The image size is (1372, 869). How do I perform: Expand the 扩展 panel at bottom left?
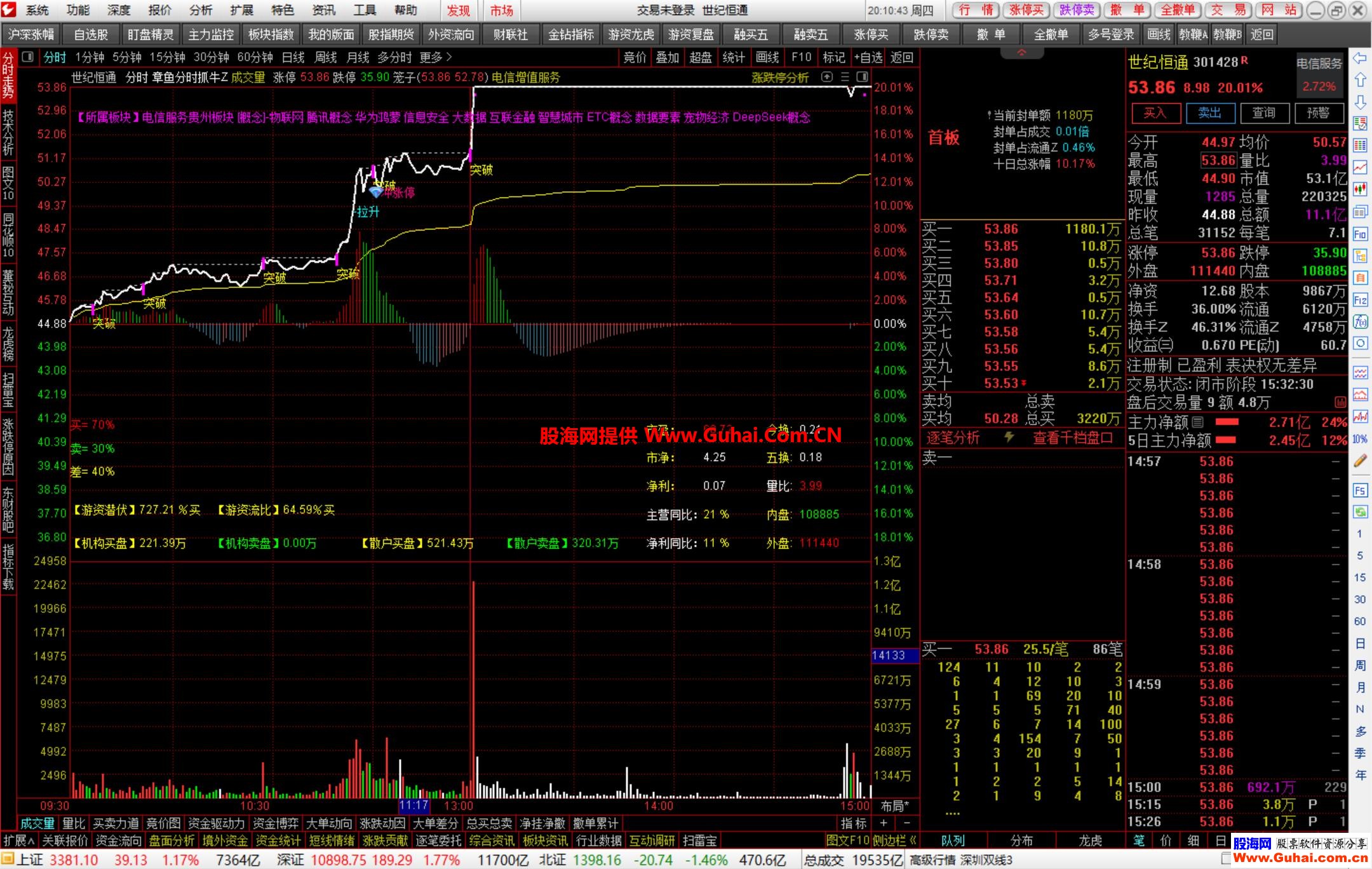pos(19,840)
